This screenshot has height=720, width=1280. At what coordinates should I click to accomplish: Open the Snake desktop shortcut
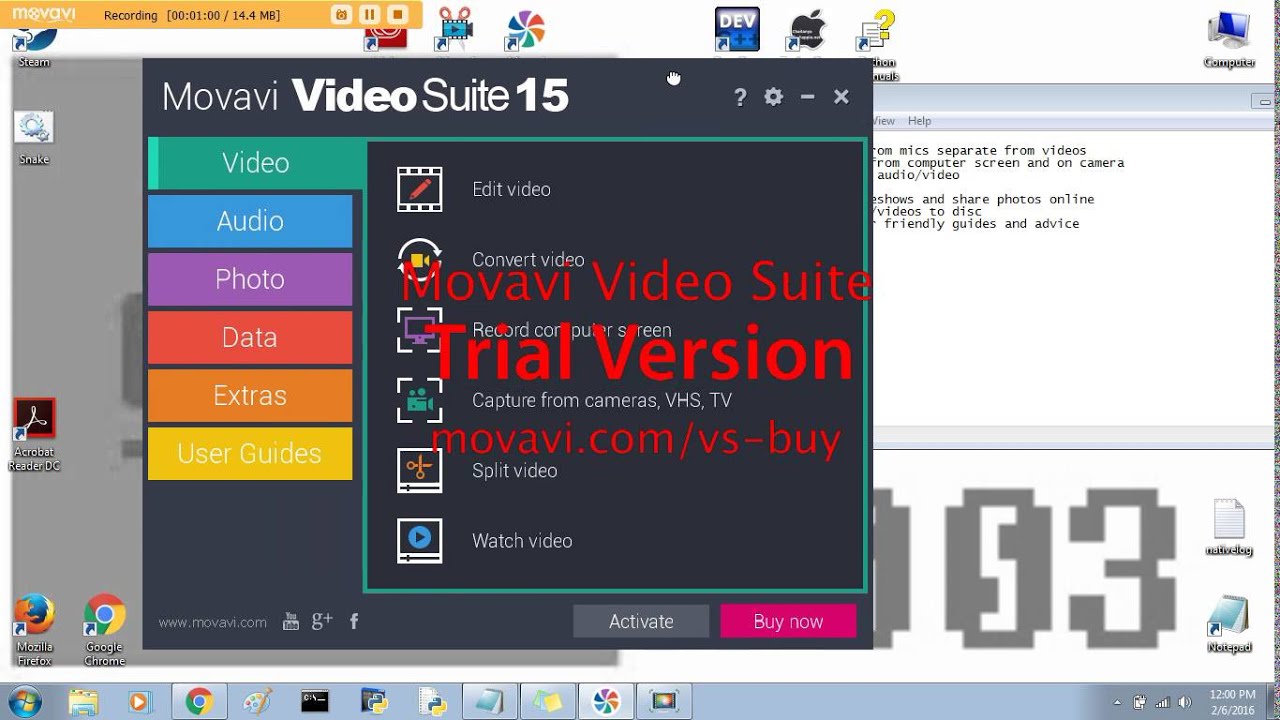click(34, 138)
